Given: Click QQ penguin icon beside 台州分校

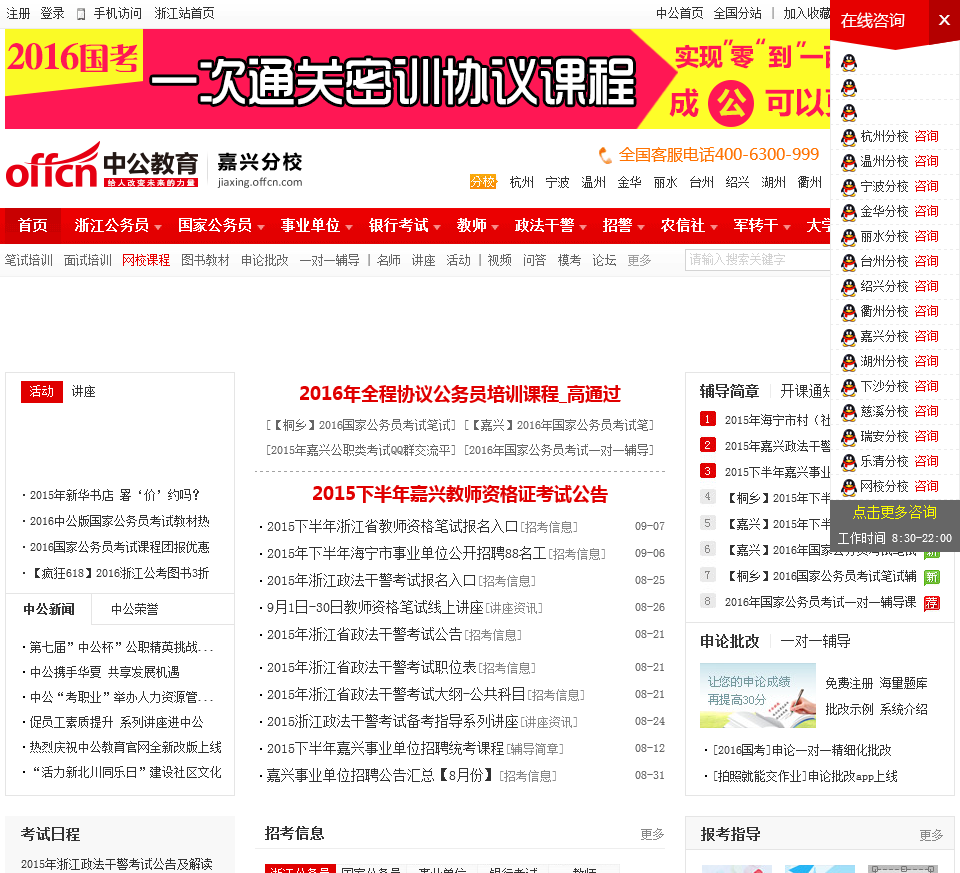Looking at the screenshot, I should [x=849, y=262].
